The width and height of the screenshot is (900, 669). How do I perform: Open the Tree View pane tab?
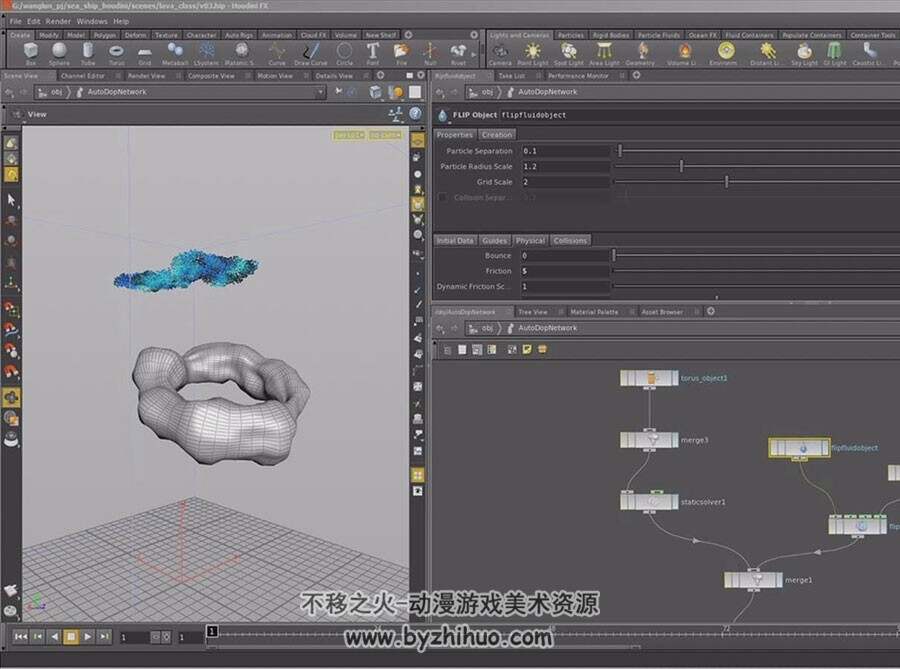coord(533,312)
